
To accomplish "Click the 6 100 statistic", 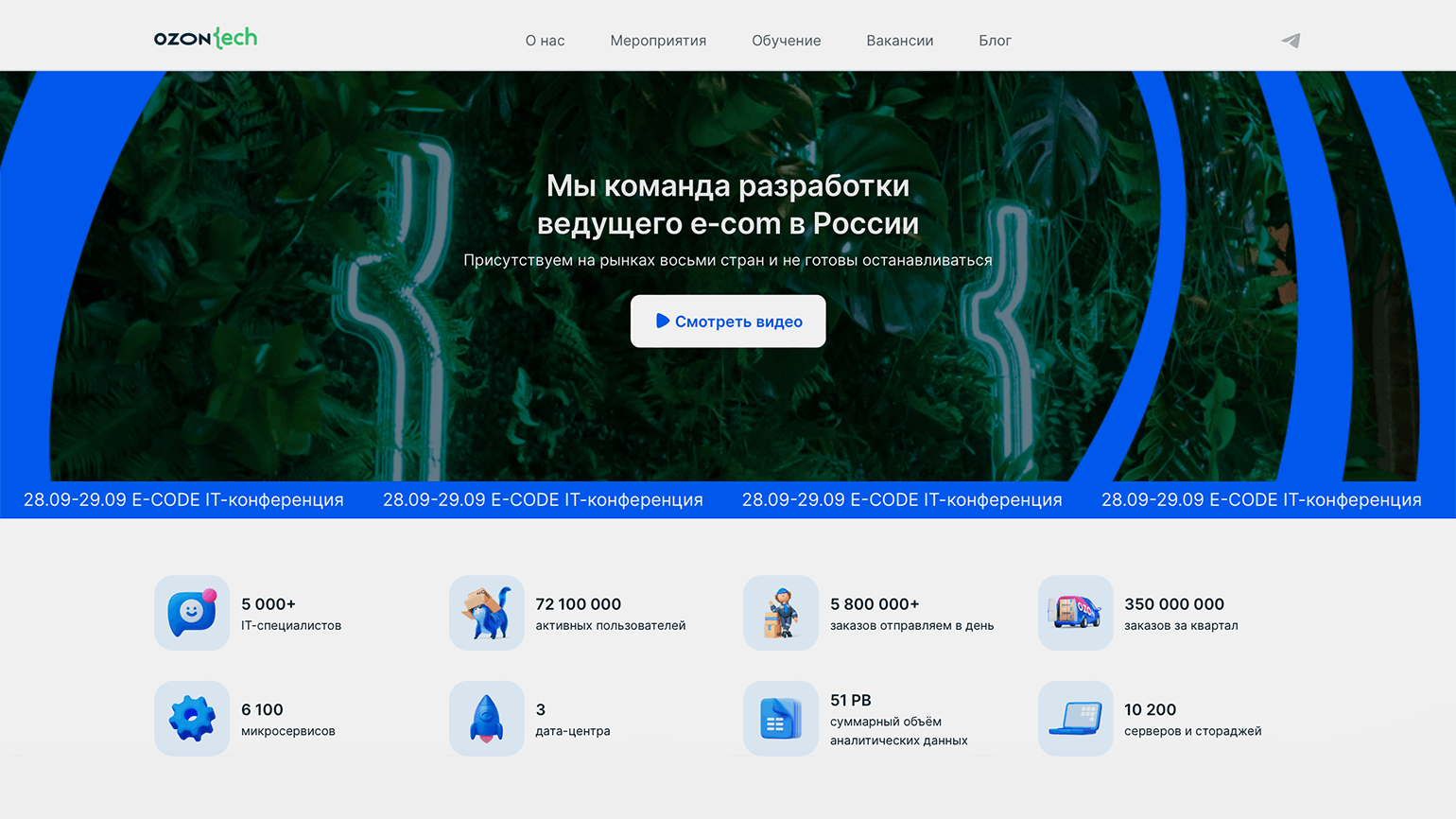I will click(x=262, y=709).
